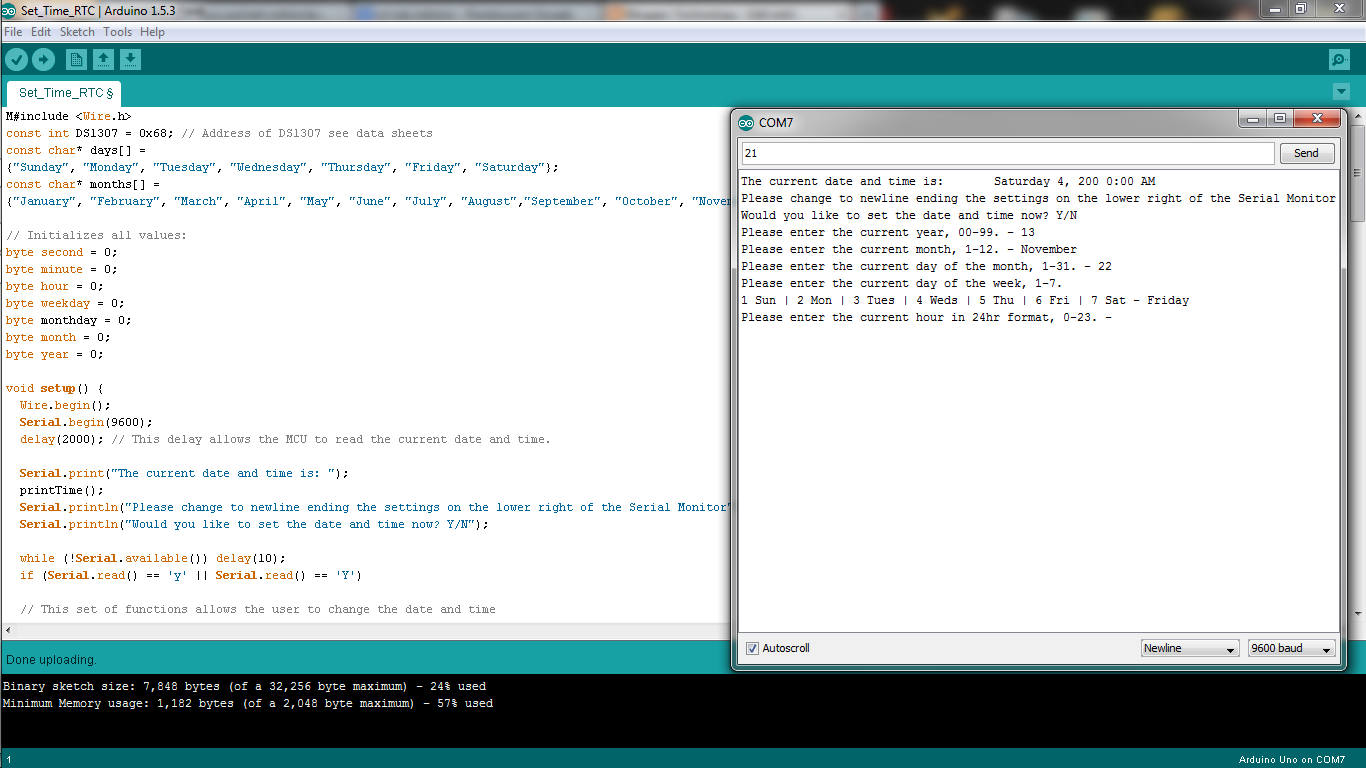Click the "Would you like to set" serial line
Viewport: 1366px width, 768px height.
909,216
